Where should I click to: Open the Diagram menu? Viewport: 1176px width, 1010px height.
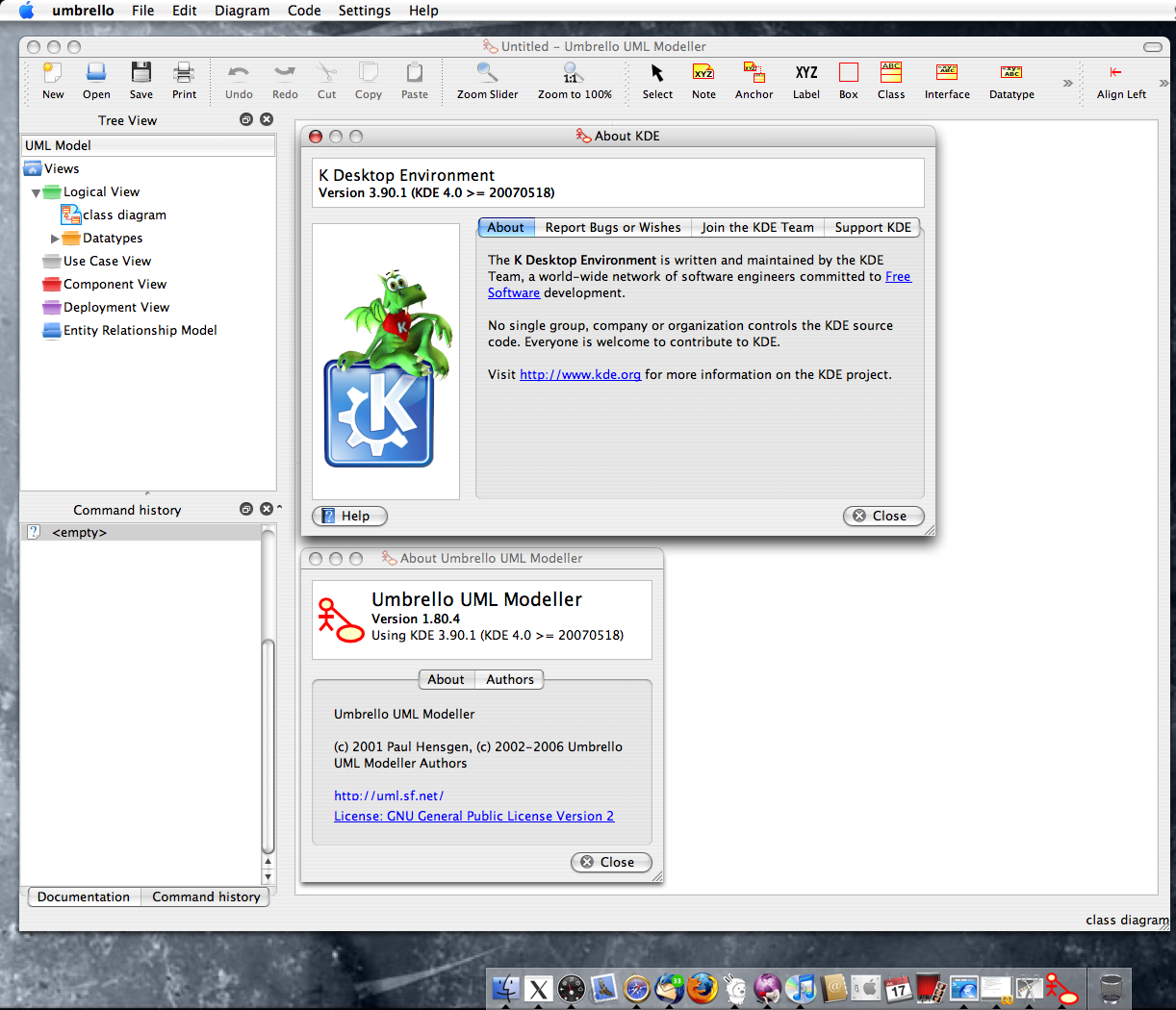(242, 11)
